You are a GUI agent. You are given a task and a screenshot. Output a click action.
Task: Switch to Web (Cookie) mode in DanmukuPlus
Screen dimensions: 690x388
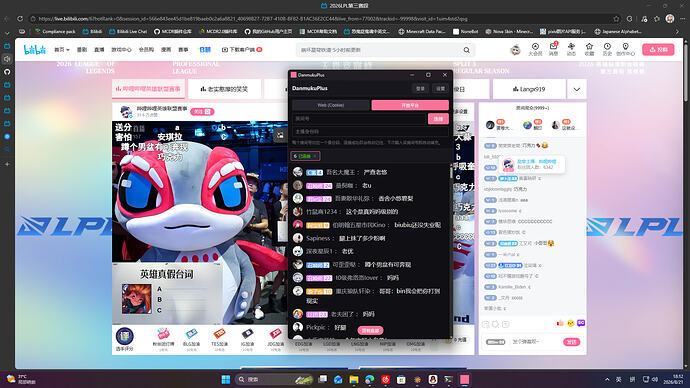331,105
